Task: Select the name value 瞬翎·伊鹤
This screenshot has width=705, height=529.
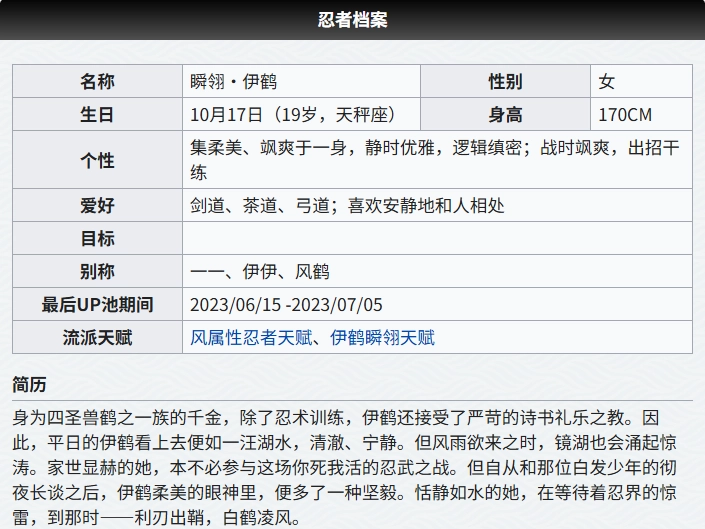Action: (x=234, y=82)
